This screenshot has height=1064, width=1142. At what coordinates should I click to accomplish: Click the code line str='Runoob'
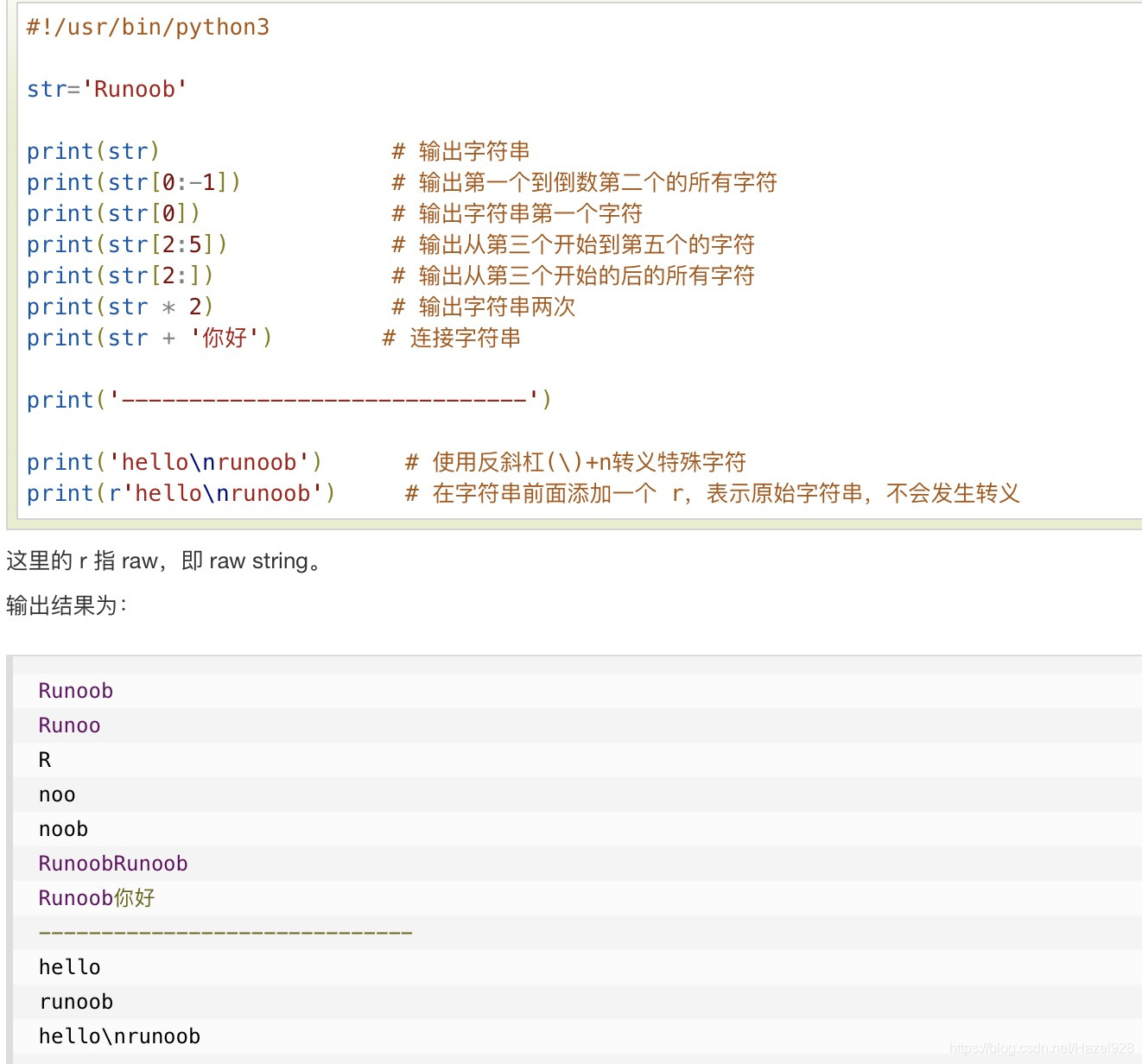point(107,89)
